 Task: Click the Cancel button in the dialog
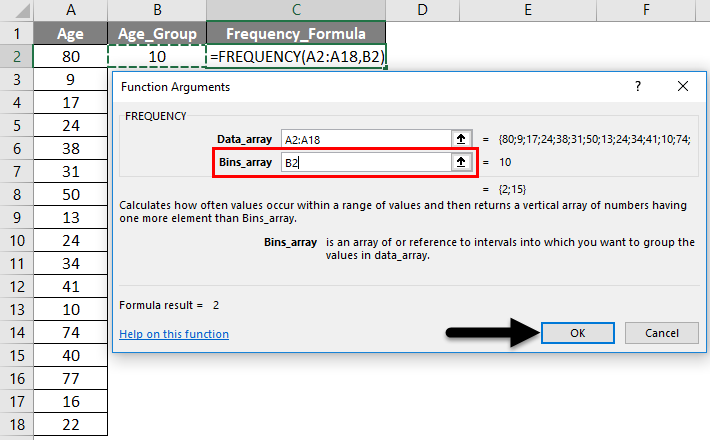(662, 333)
